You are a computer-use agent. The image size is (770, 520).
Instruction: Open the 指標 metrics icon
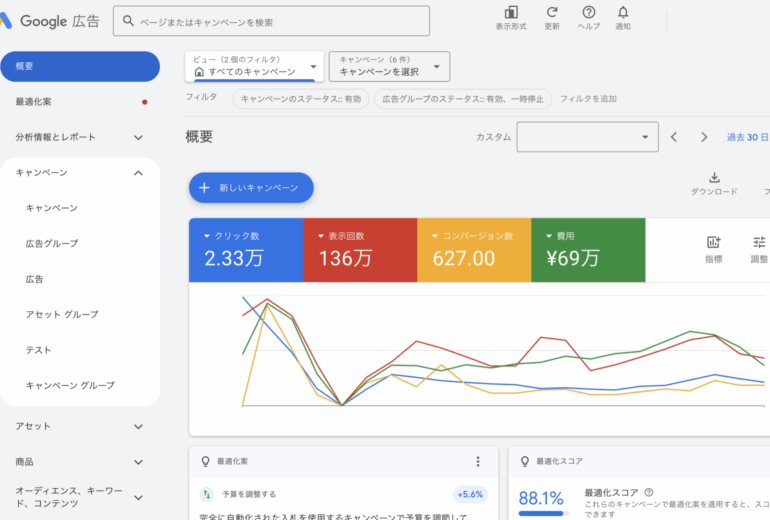714,242
